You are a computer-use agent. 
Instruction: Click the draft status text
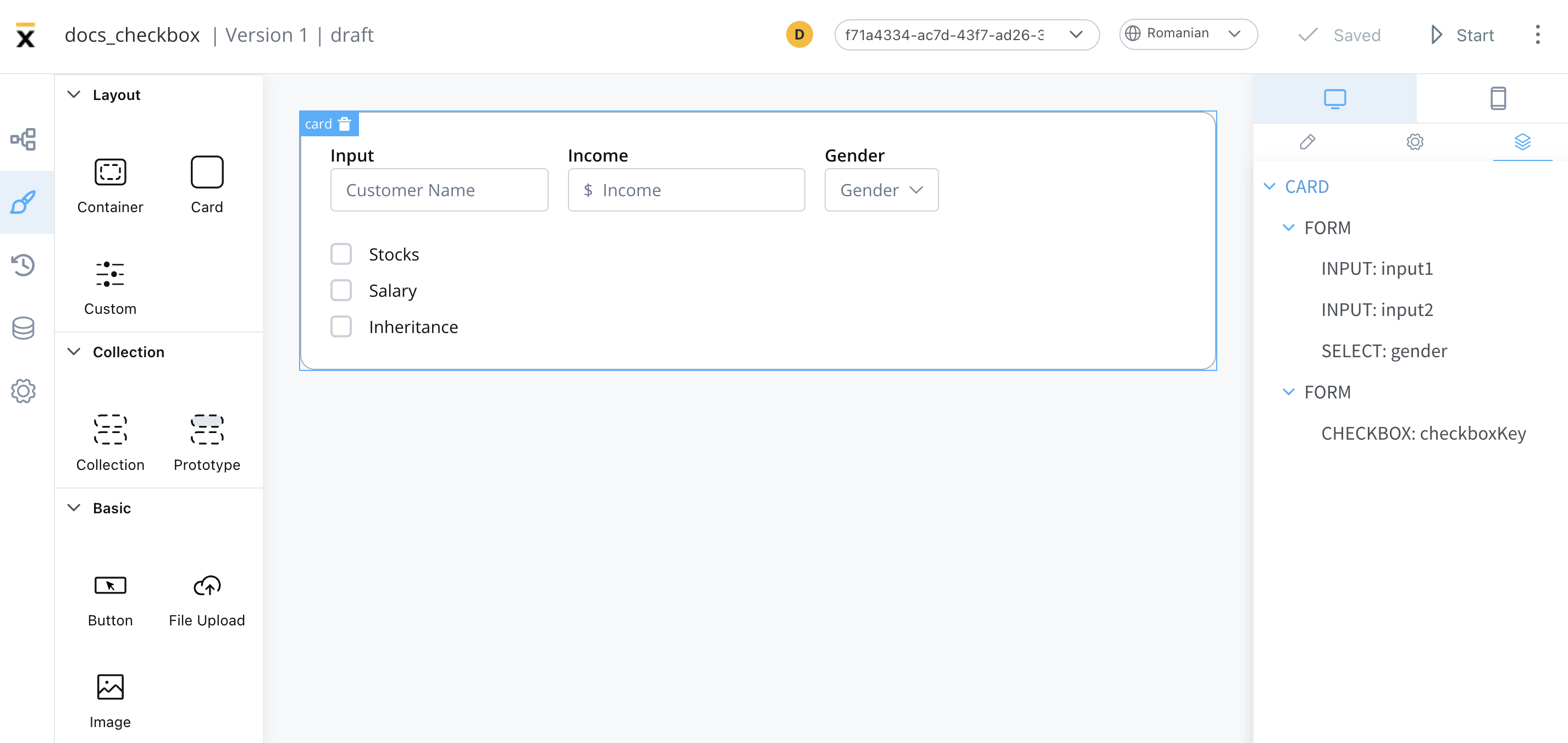[x=352, y=35]
